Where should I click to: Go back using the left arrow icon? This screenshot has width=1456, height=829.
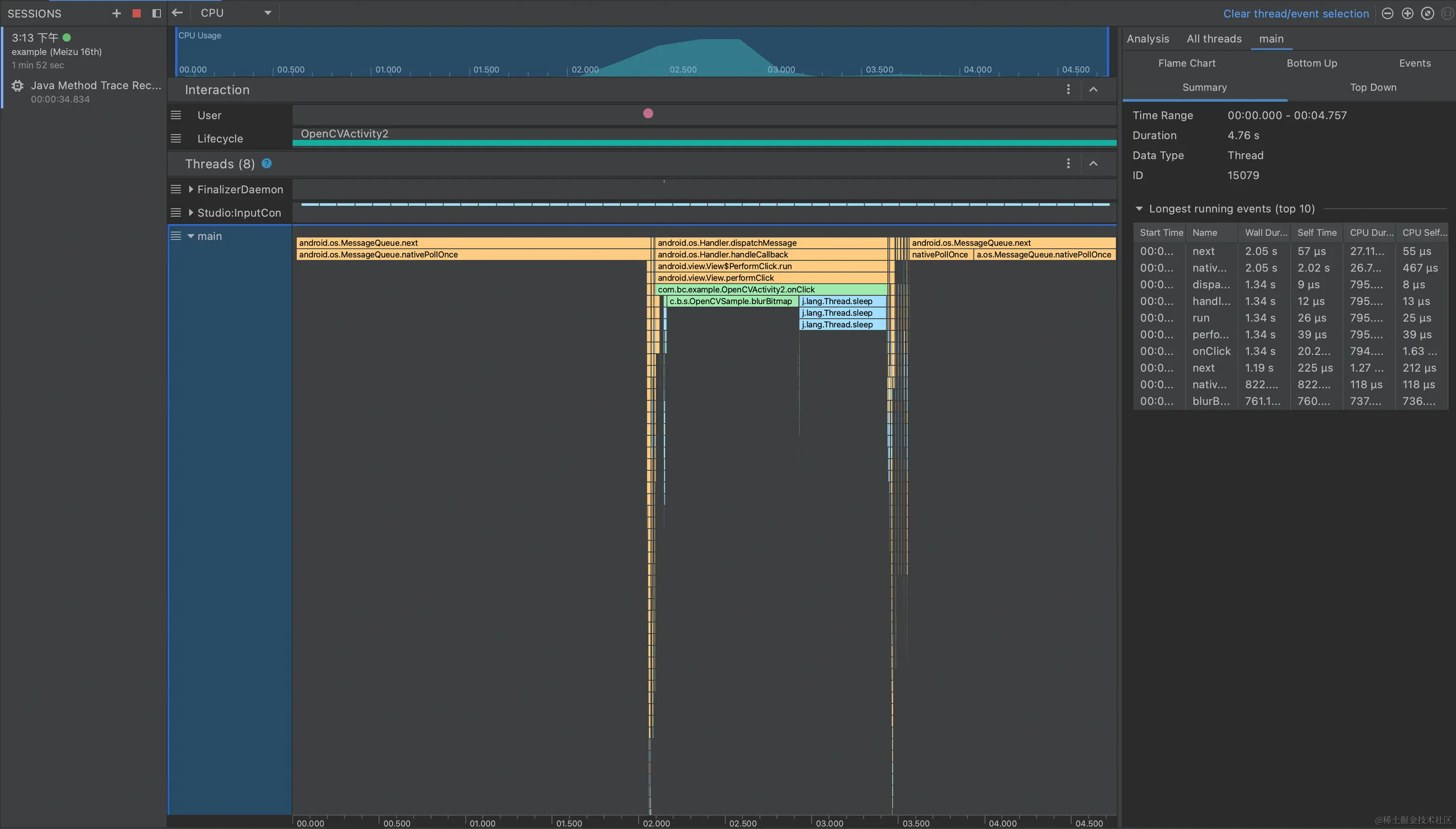click(x=177, y=13)
